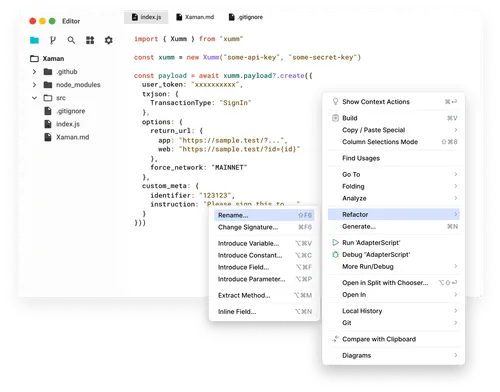Click "some-api-key" string in code
The height and width of the screenshot is (392, 500).
pyautogui.click(x=252, y=57)
